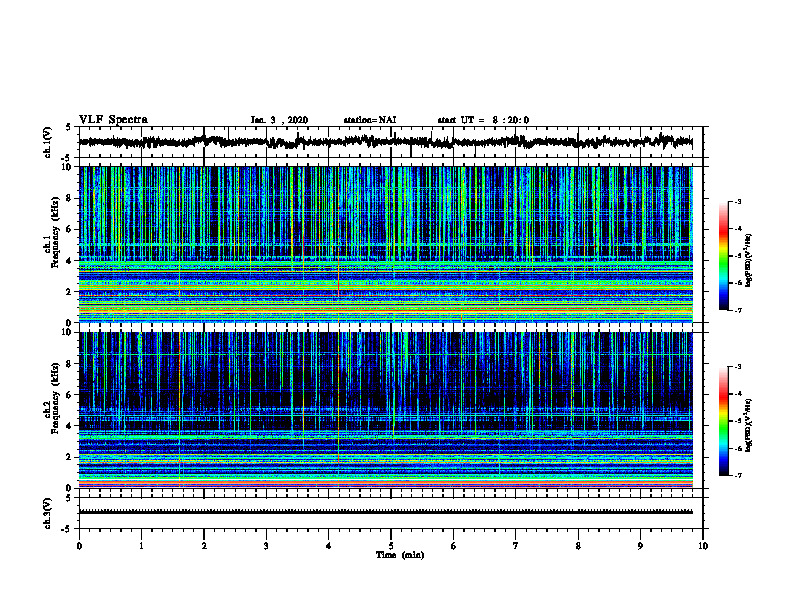The image size is (792, 612).
Task: Click the "Time (min)" axis label
Action: coord(400,555)
